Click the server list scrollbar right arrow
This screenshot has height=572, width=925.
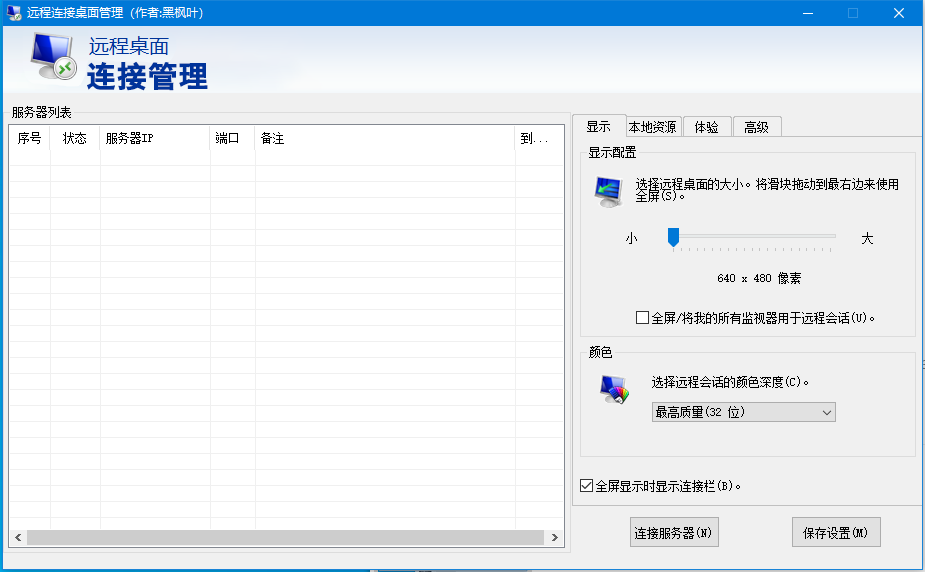click(x=555, y=537)
